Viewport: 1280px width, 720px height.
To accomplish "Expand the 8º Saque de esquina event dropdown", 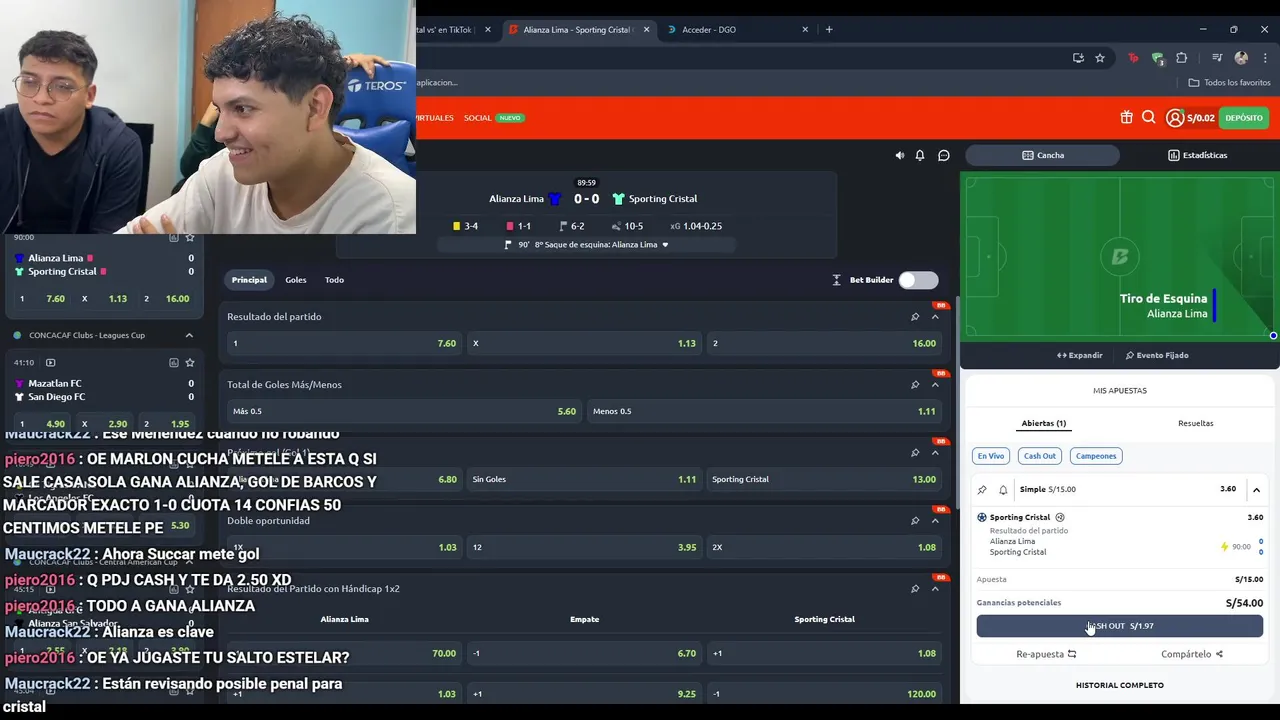I will click(x=665, y=245).
